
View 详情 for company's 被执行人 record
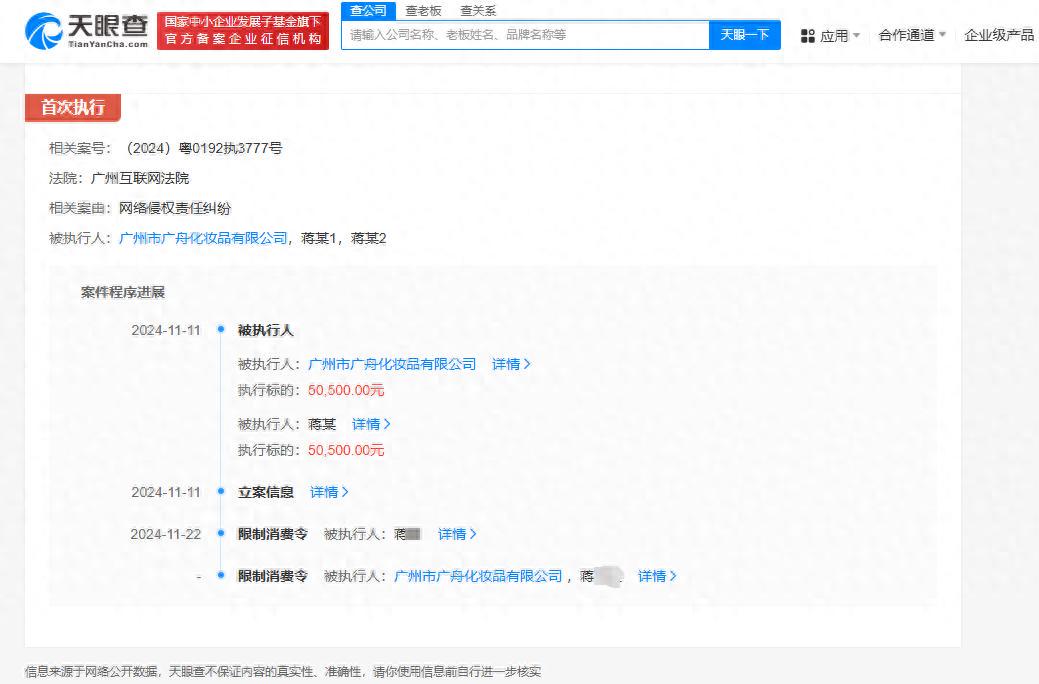tap(510, 364)
